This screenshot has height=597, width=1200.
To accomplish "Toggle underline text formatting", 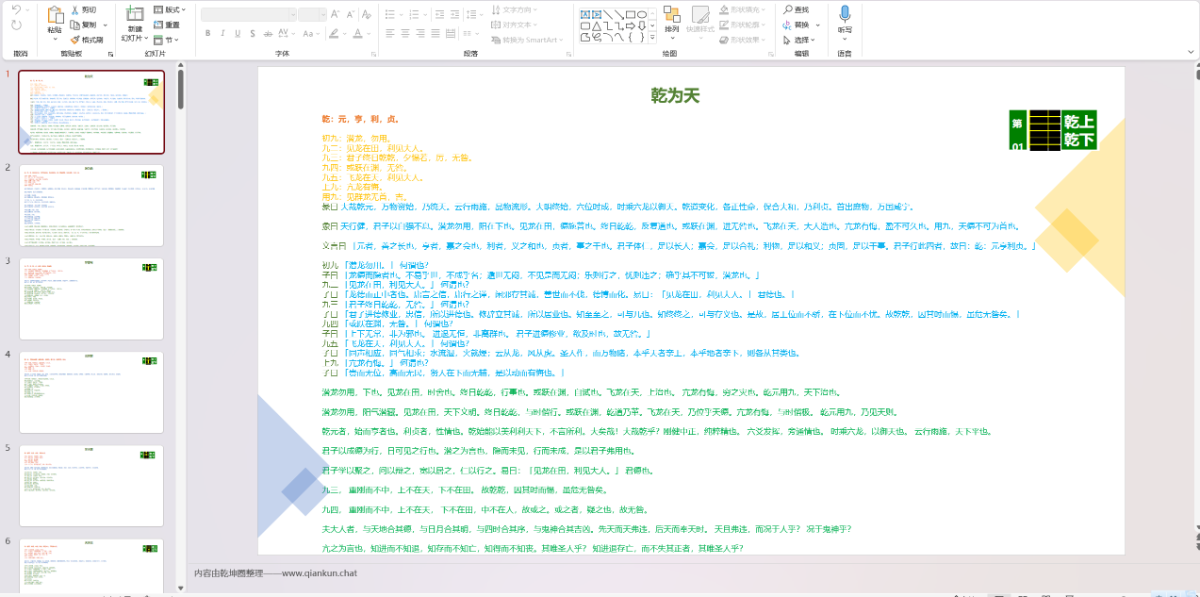I will click(x=238, y=33).
